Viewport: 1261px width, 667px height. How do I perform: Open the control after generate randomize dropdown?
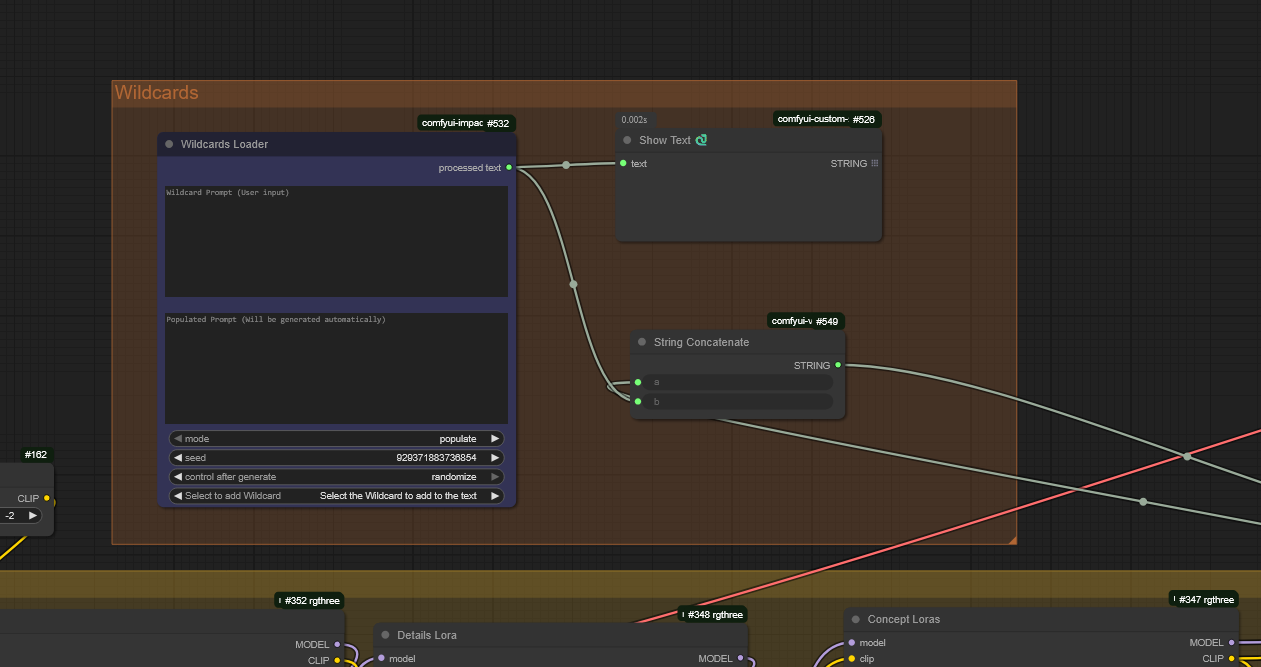pyautogui.click(x=336, y=477)
